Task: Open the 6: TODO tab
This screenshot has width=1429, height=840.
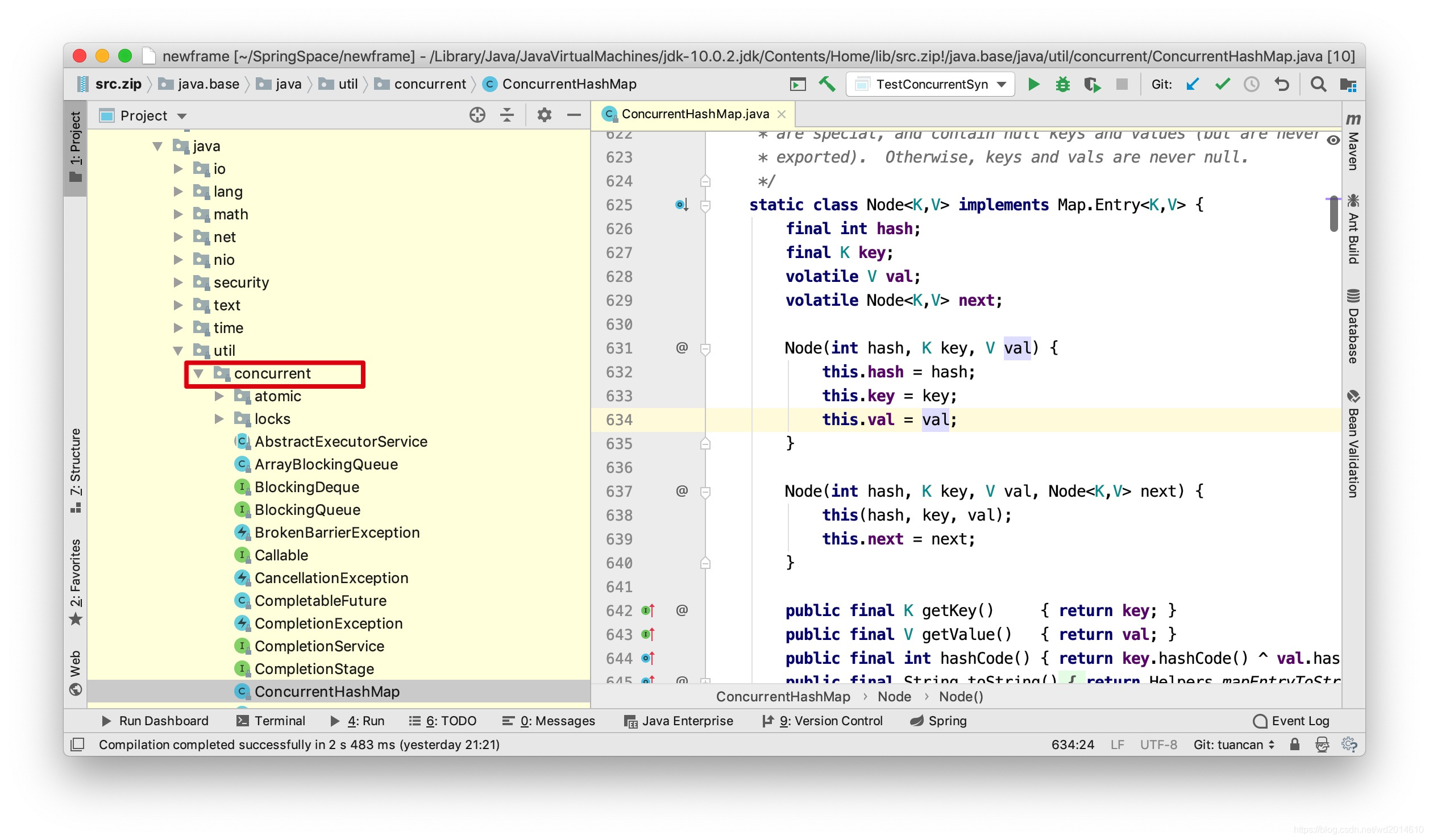Action: tap(443, 721)
